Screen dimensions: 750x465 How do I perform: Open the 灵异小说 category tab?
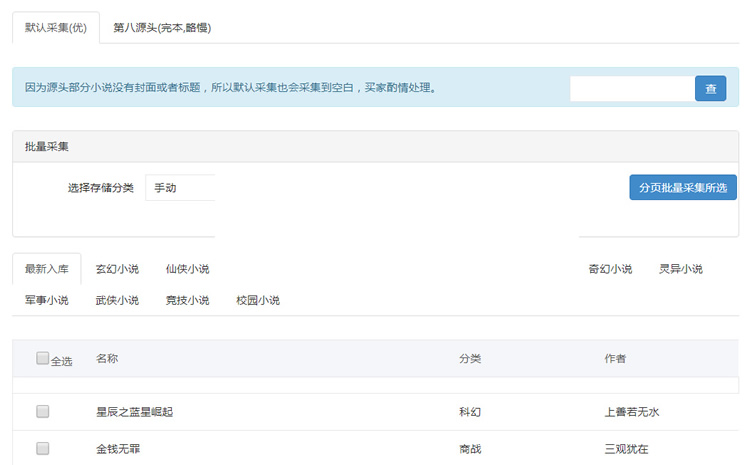pyautogui.click(x=680, y=269)
